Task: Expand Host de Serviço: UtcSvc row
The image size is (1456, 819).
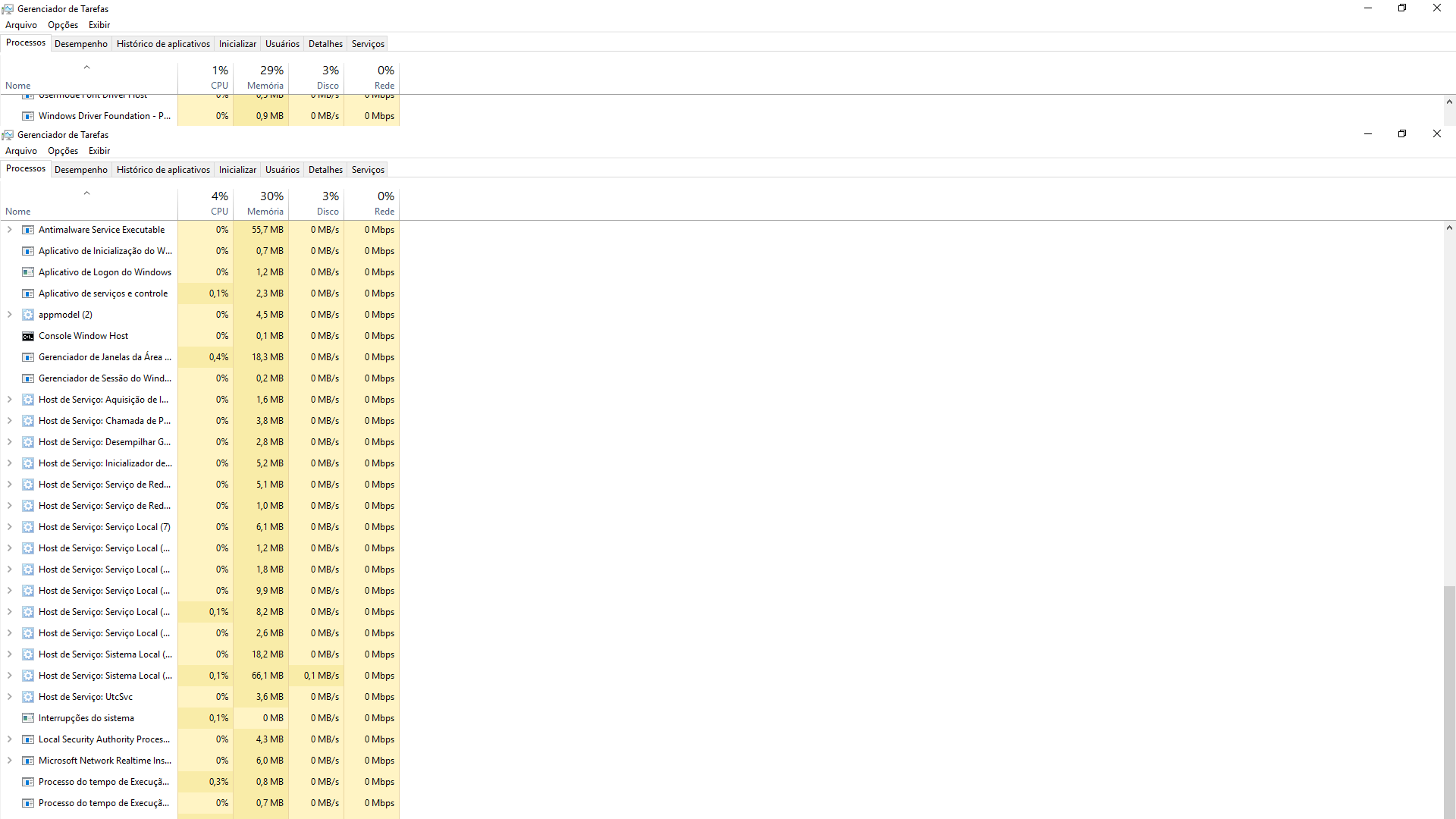Action: pos(9,697)
